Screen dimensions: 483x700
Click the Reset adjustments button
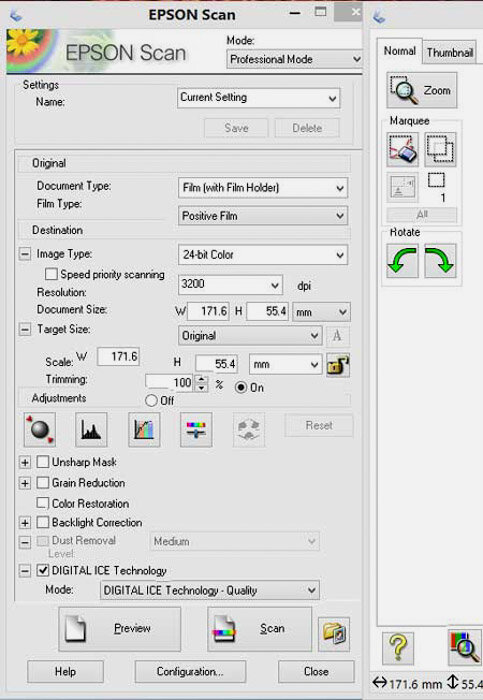(319, 425)
